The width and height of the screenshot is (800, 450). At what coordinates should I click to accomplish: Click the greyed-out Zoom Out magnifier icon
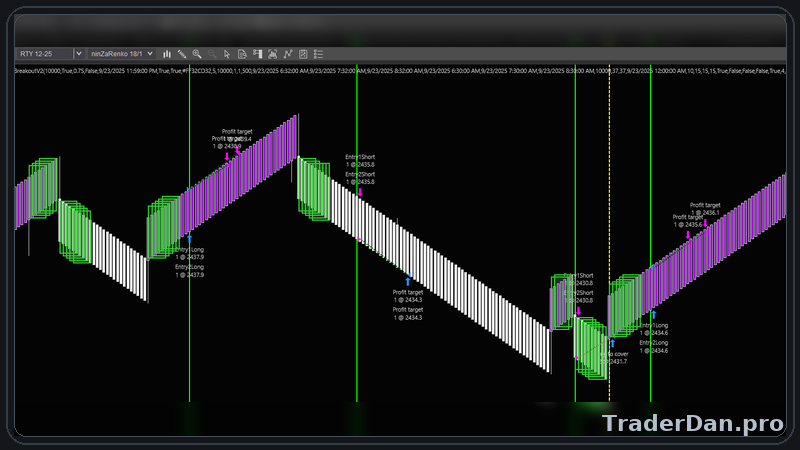point(212,54)
